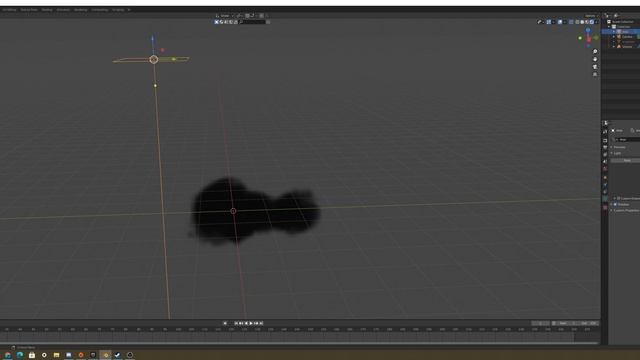The height and width of the screenshot is (360, 640).
Task: Open the Texture Paint workspace tab
Action: (29, 9)
